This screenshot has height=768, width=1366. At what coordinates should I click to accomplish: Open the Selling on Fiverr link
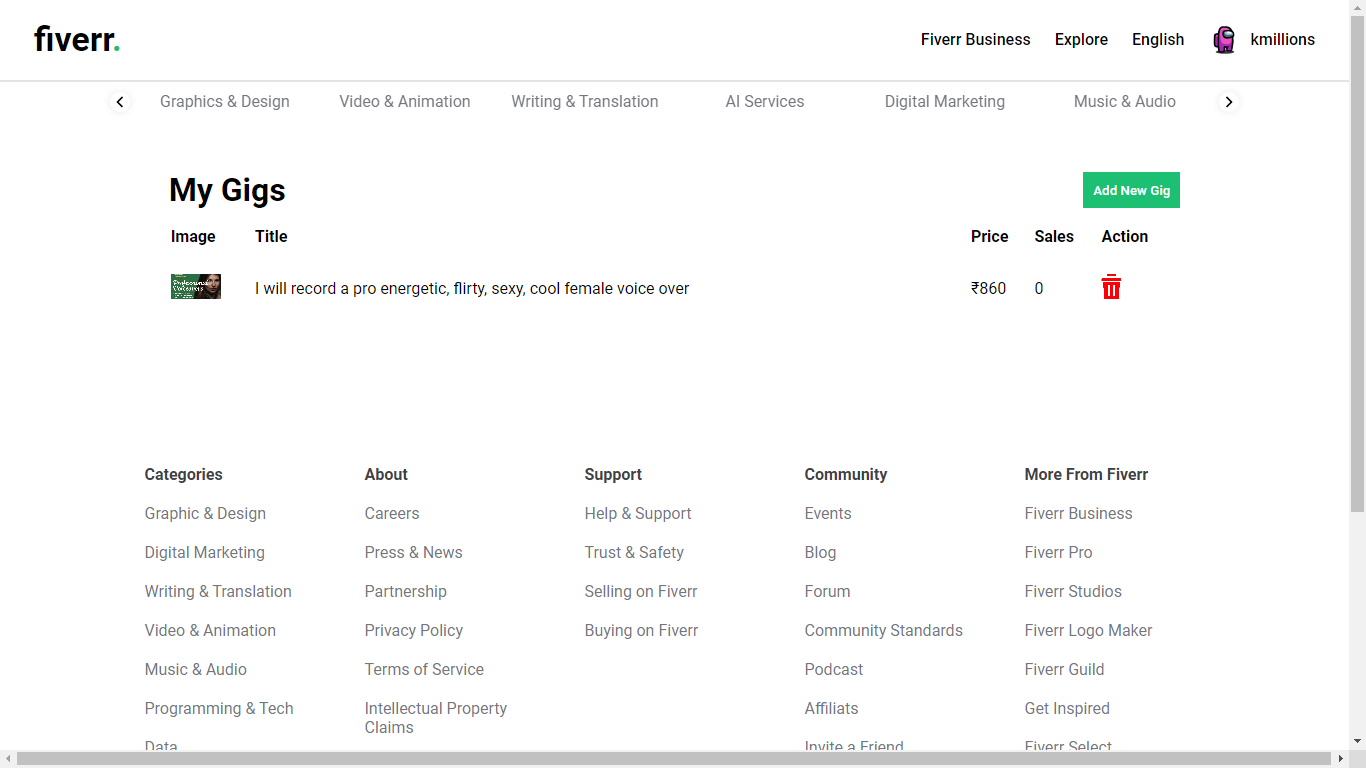[x=641, y=591]
